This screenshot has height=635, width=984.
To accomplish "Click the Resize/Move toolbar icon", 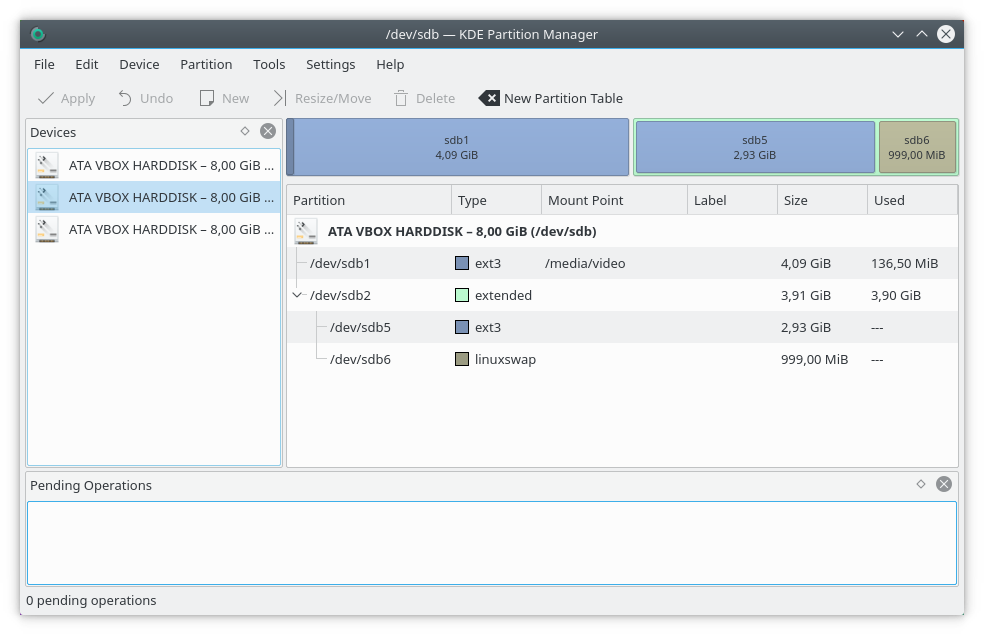I will [x=280, y=98].
